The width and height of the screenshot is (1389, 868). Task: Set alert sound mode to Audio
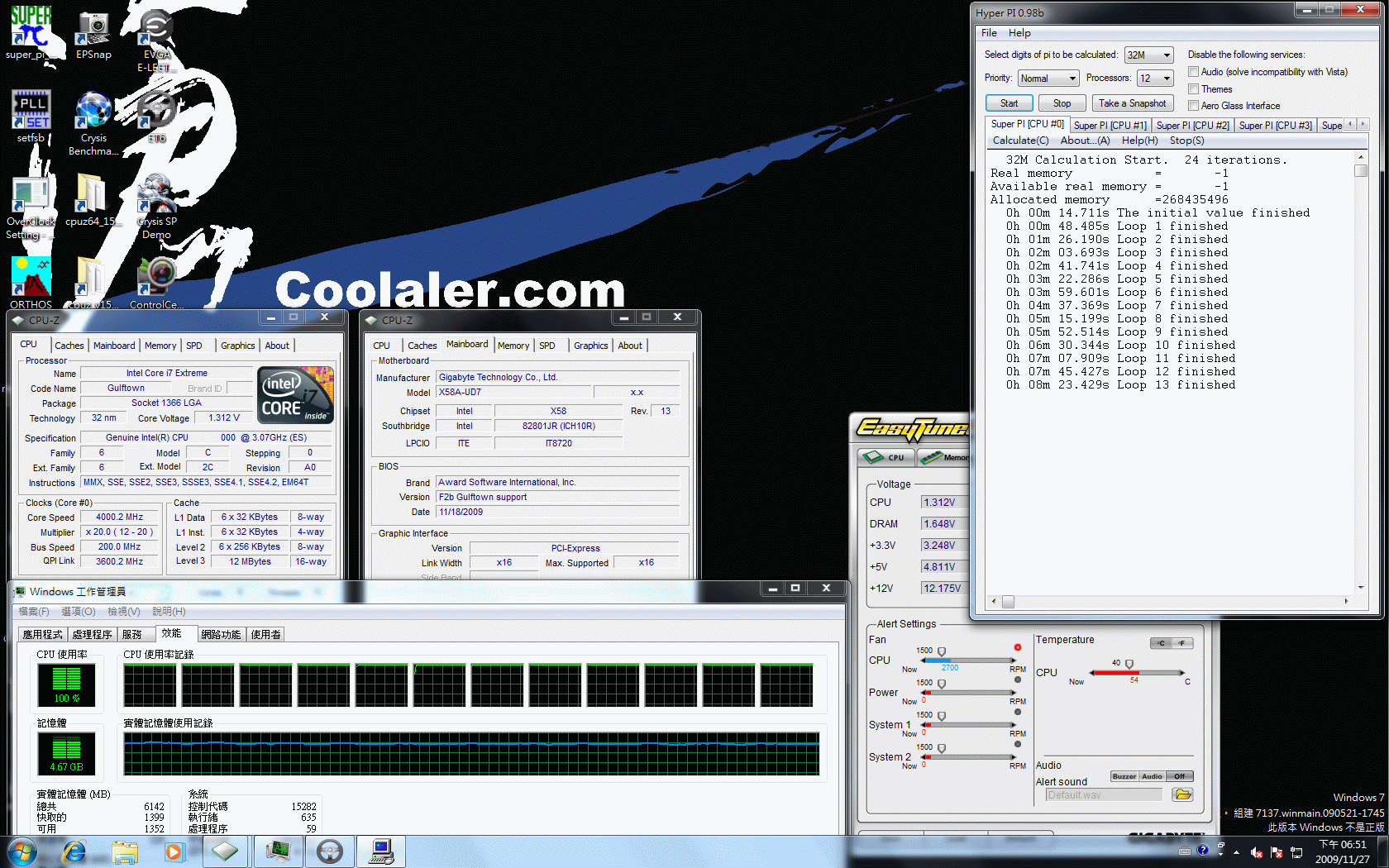click(x=1152, y=776)
